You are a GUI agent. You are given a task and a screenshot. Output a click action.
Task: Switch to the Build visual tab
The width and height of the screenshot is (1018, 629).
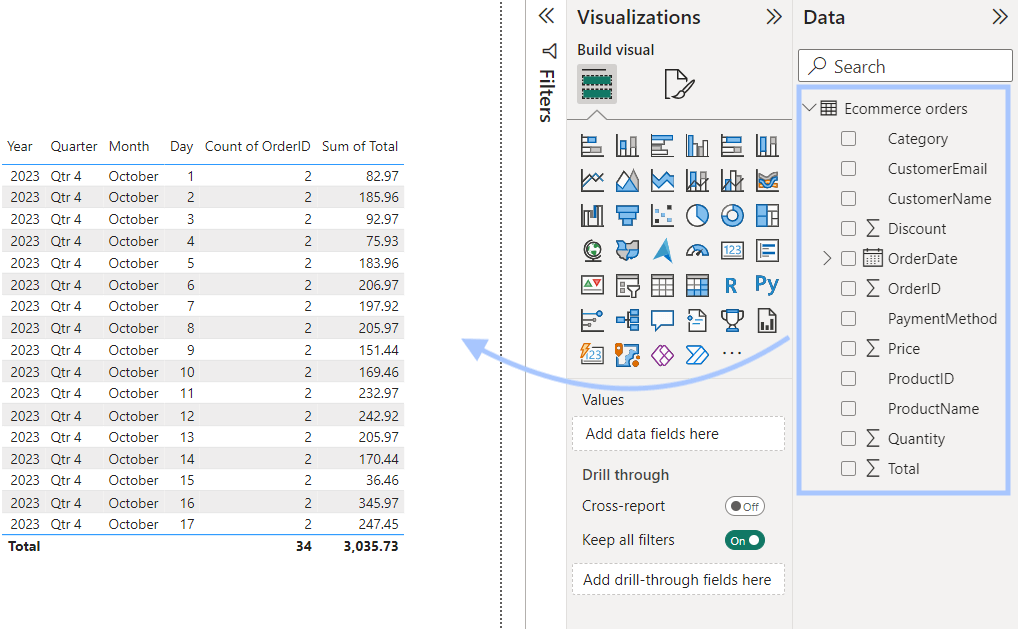(x=597, y=84)
